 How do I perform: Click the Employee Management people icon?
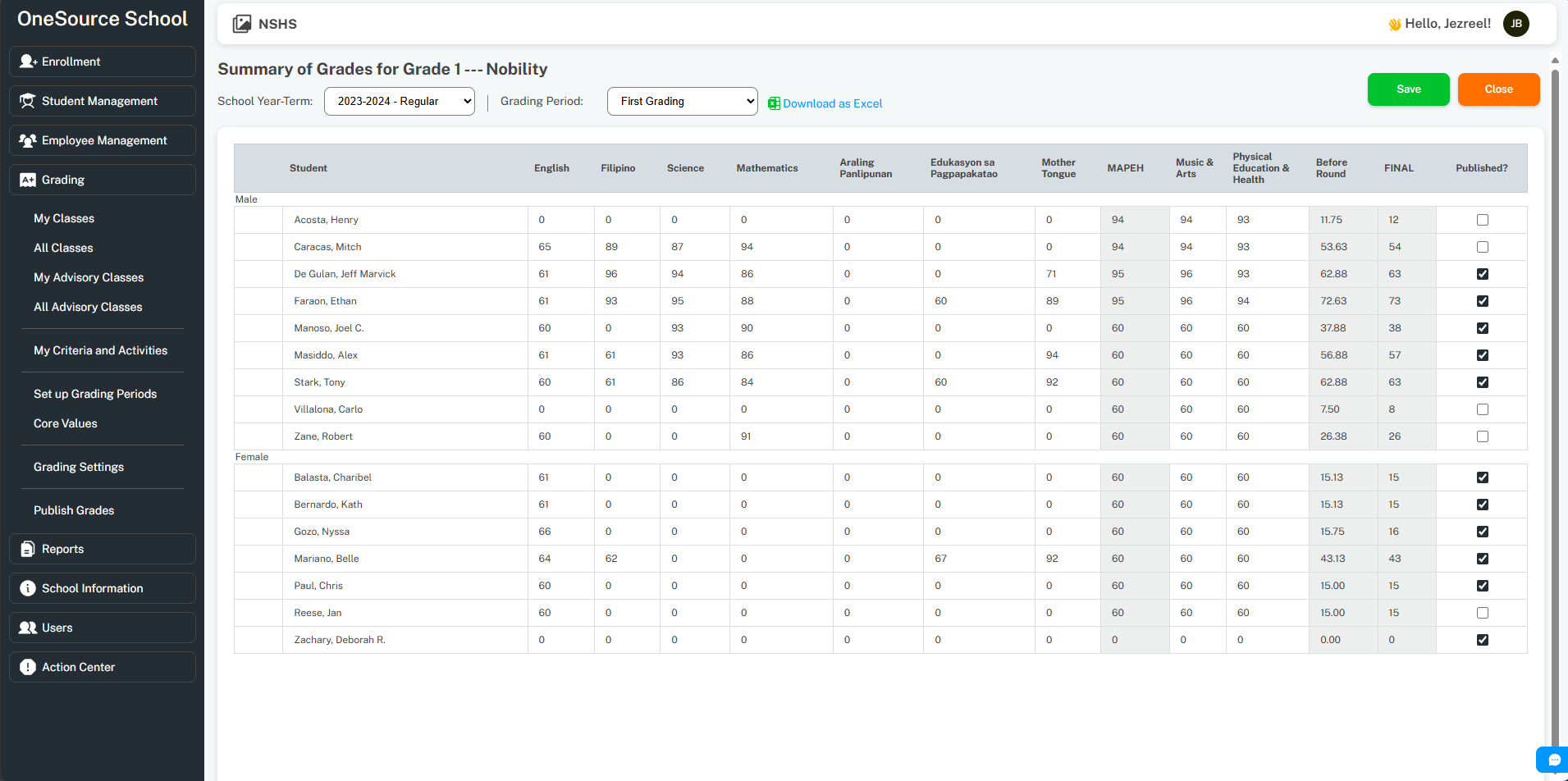[x=28, y=140]
